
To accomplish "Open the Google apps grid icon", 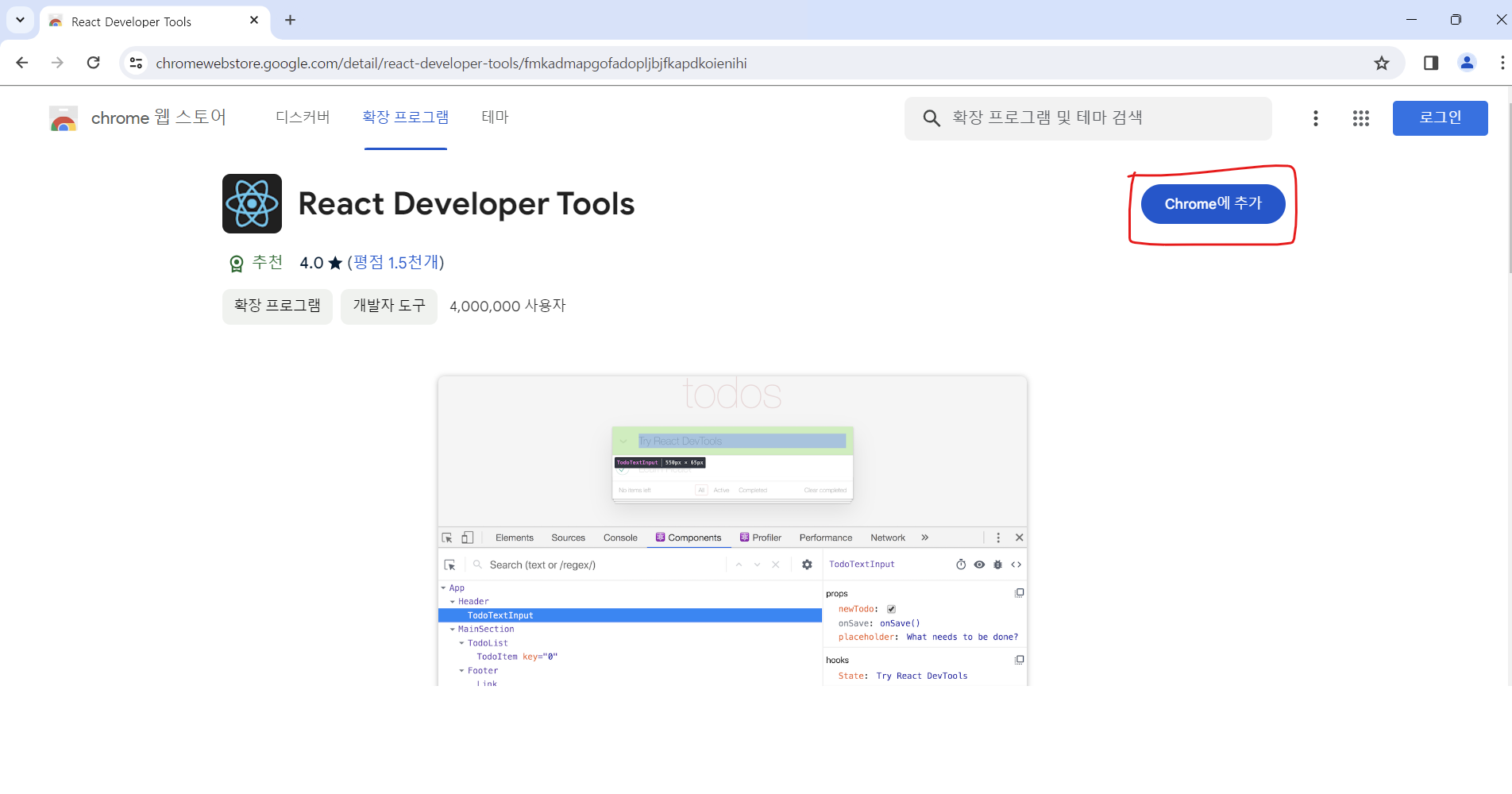I will [1361, 118].
